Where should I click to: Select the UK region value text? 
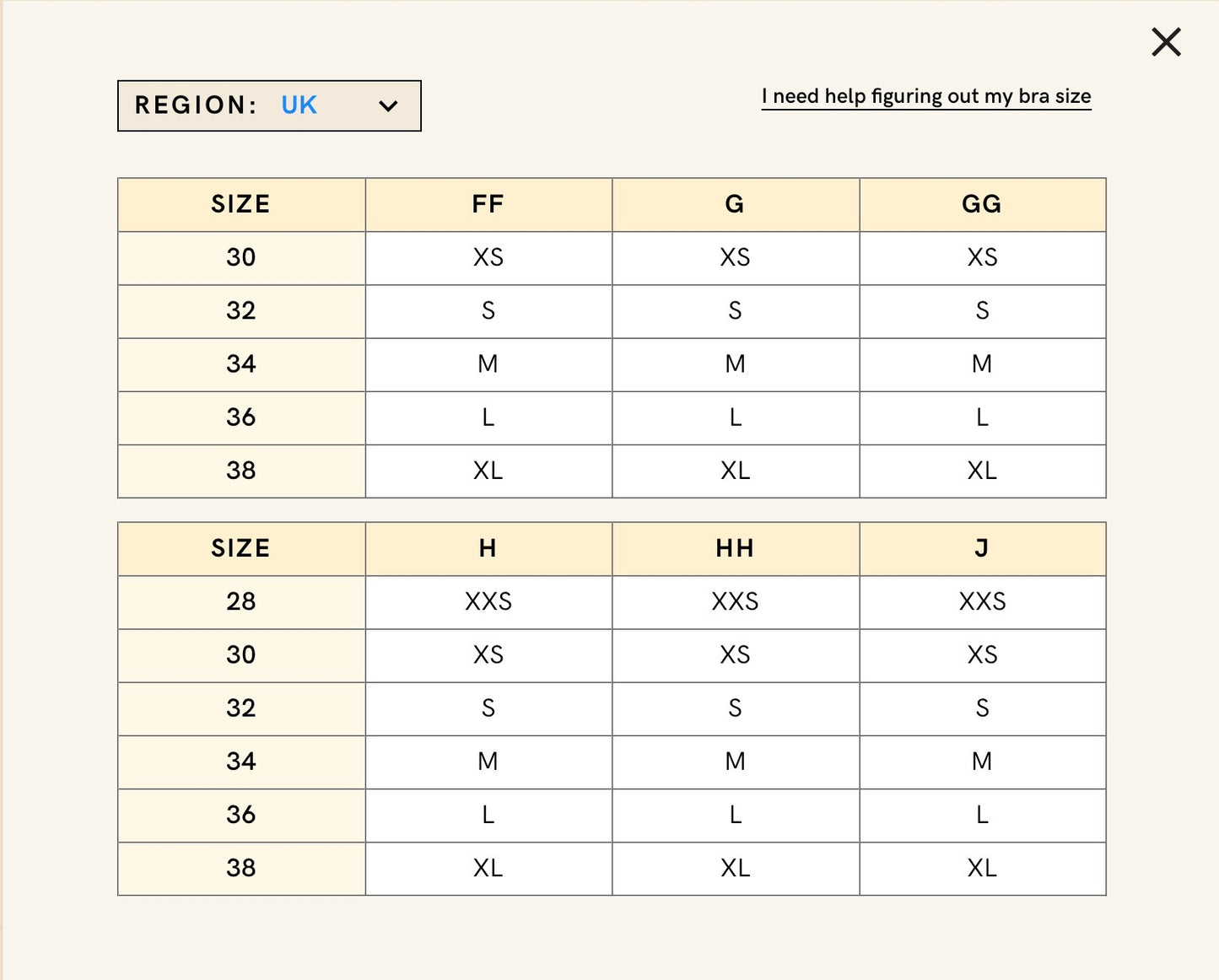coord(299,105)
